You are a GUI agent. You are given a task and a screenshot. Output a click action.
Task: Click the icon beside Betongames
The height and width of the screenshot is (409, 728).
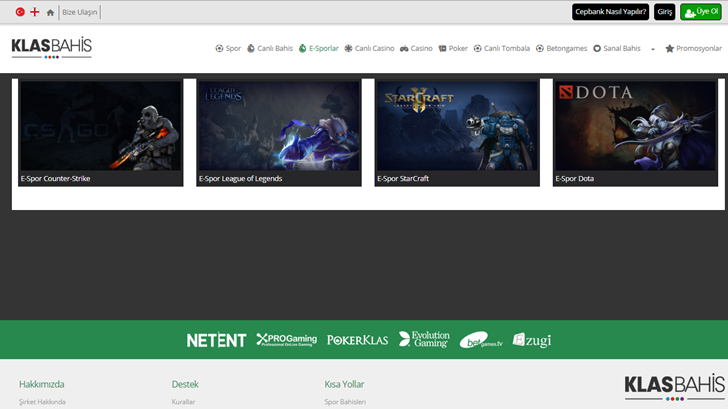540,48
